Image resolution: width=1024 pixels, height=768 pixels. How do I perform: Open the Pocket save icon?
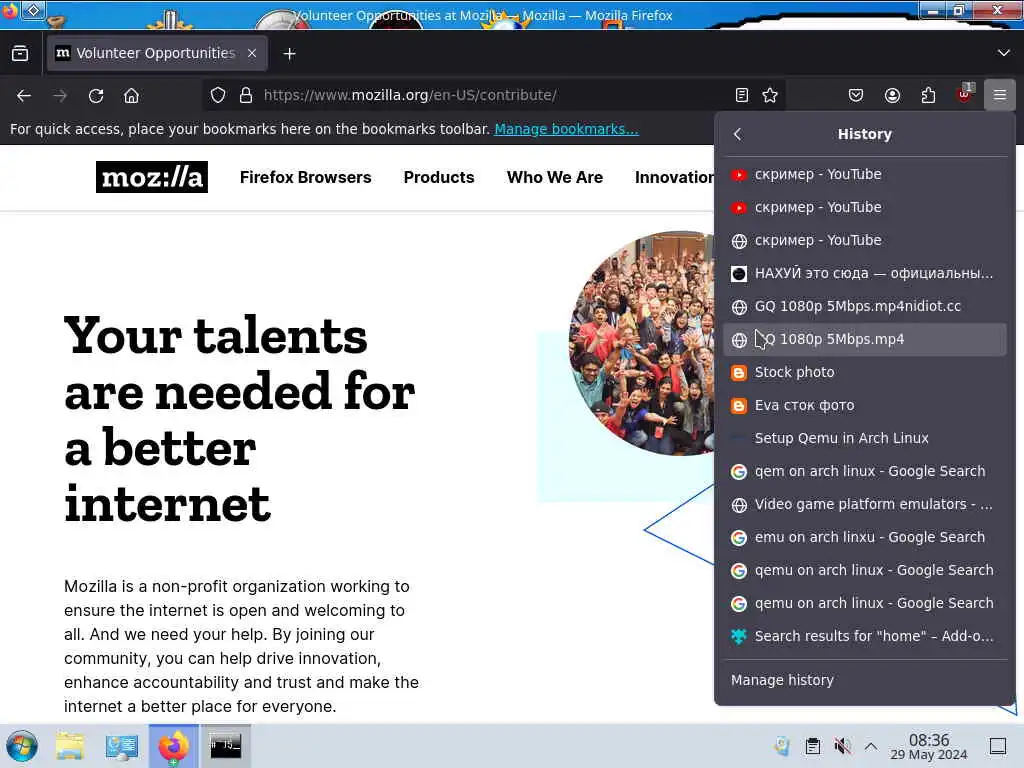tap(856, 95)
